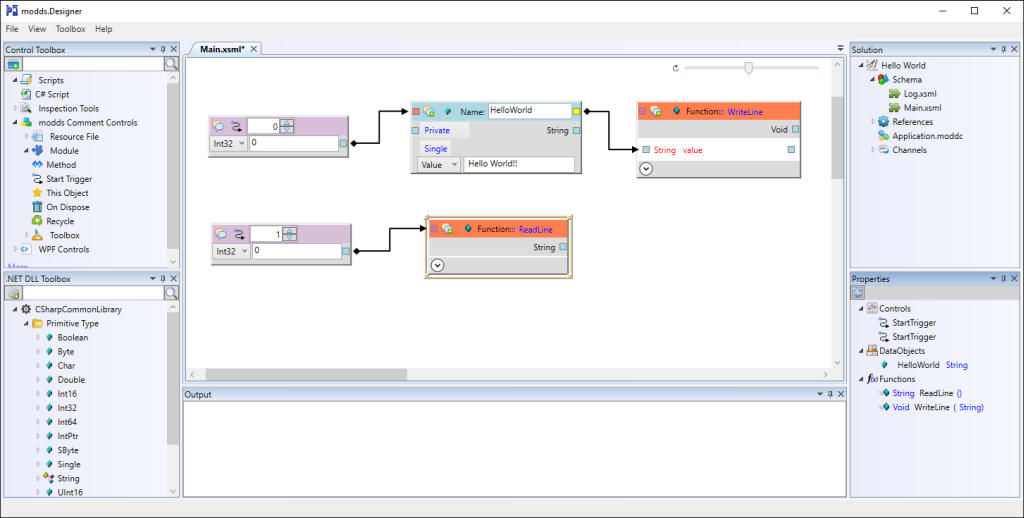Choose the On Dispose trash icon

pyautogui.click(x=37, y=207)
